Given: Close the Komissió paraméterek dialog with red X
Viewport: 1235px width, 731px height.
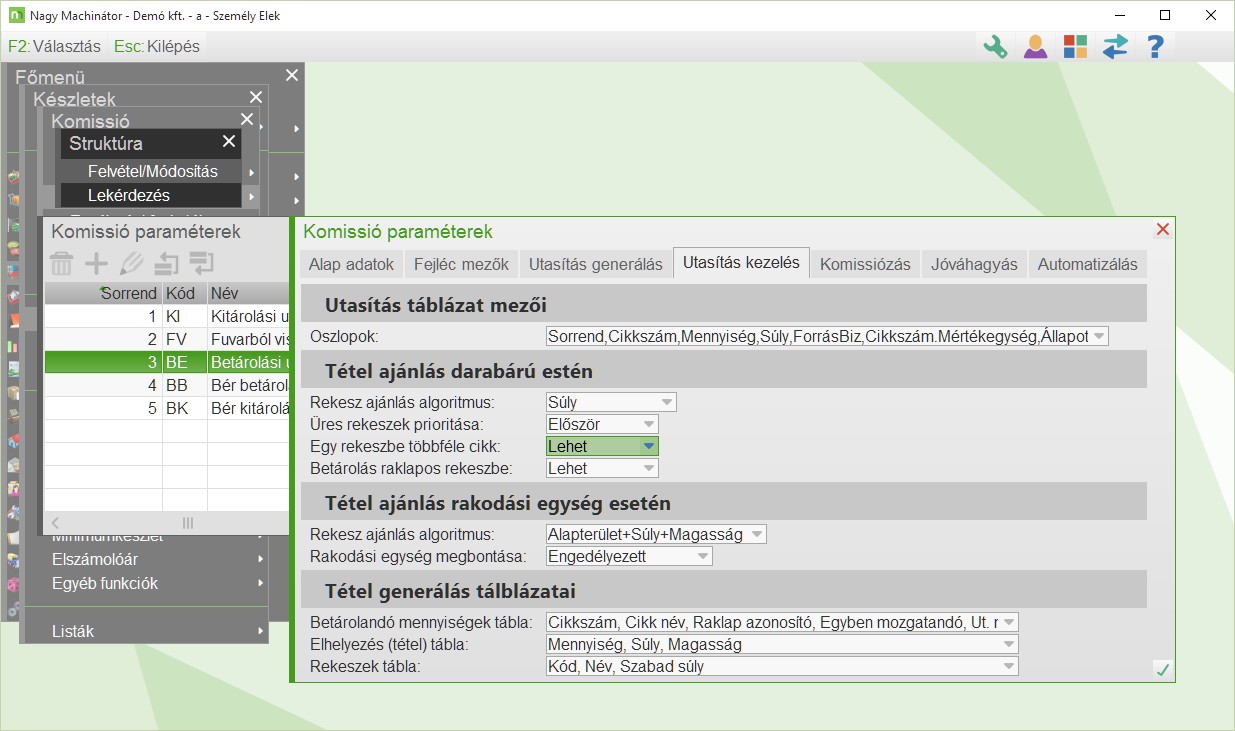Looking at the screenshot, I should 1162,229.
